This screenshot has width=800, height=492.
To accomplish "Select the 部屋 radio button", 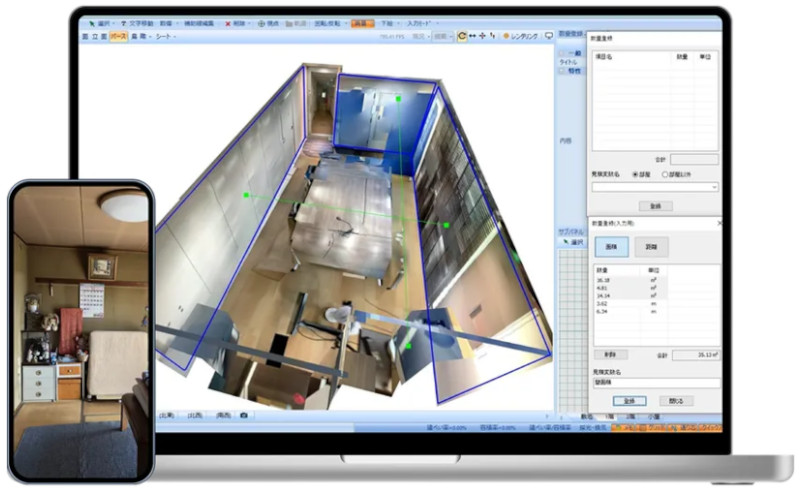I will [x=635, y=174].
